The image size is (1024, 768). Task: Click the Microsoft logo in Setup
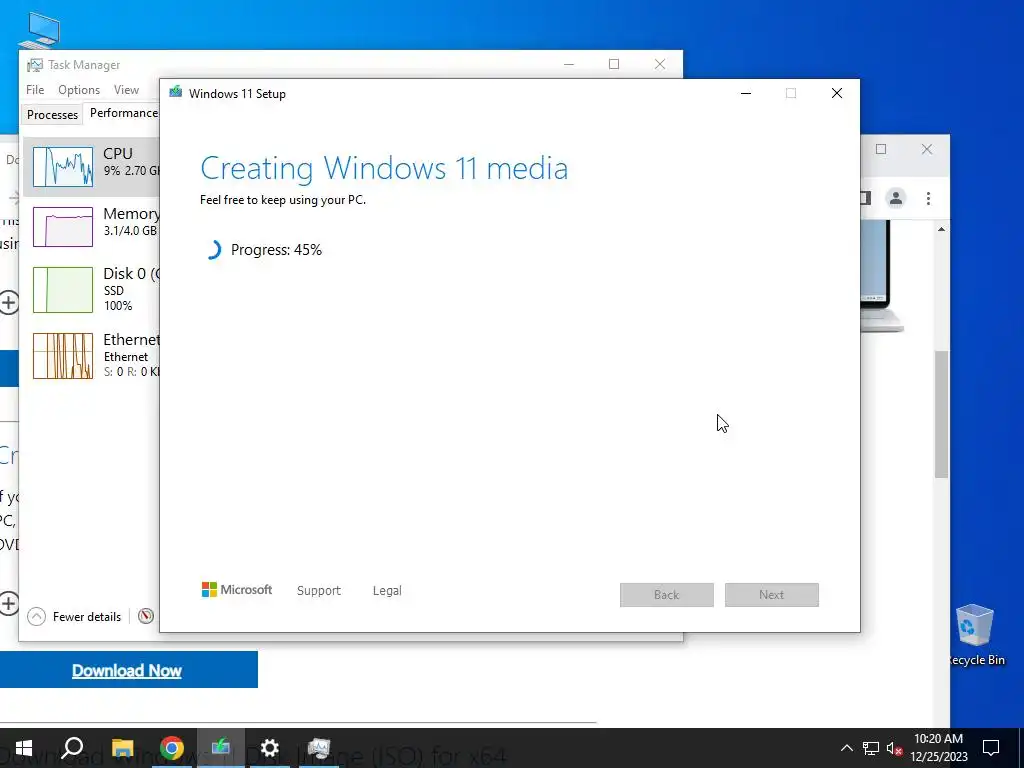pos(237,590)
